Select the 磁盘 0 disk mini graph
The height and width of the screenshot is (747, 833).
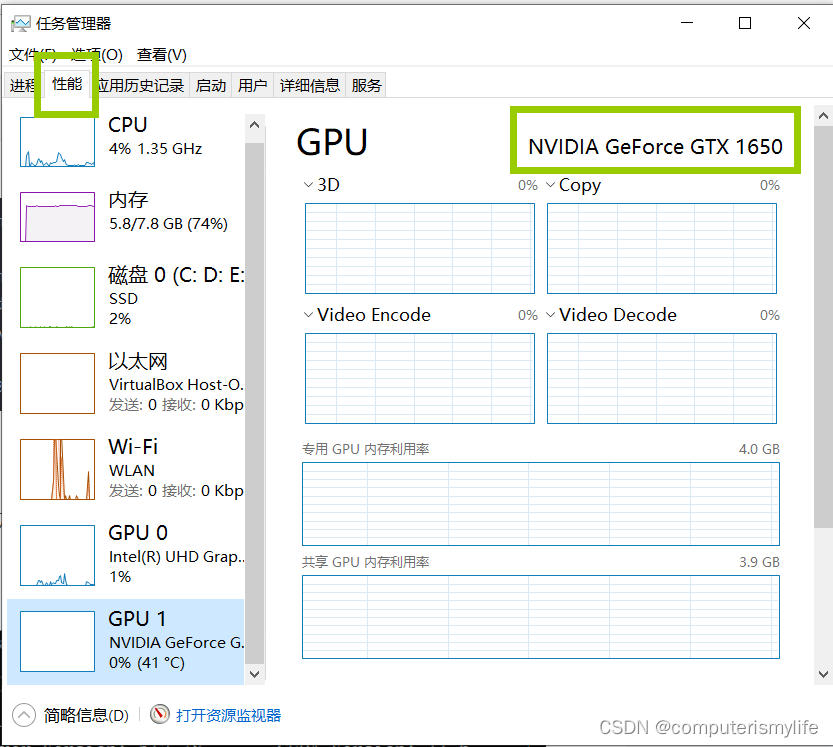point(57,298)
